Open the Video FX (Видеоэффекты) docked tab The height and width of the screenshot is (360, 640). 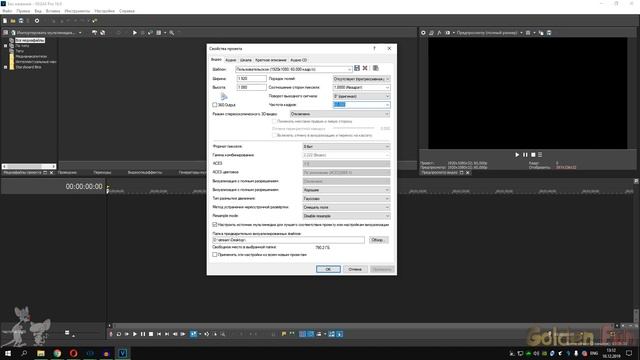point(144,173)
